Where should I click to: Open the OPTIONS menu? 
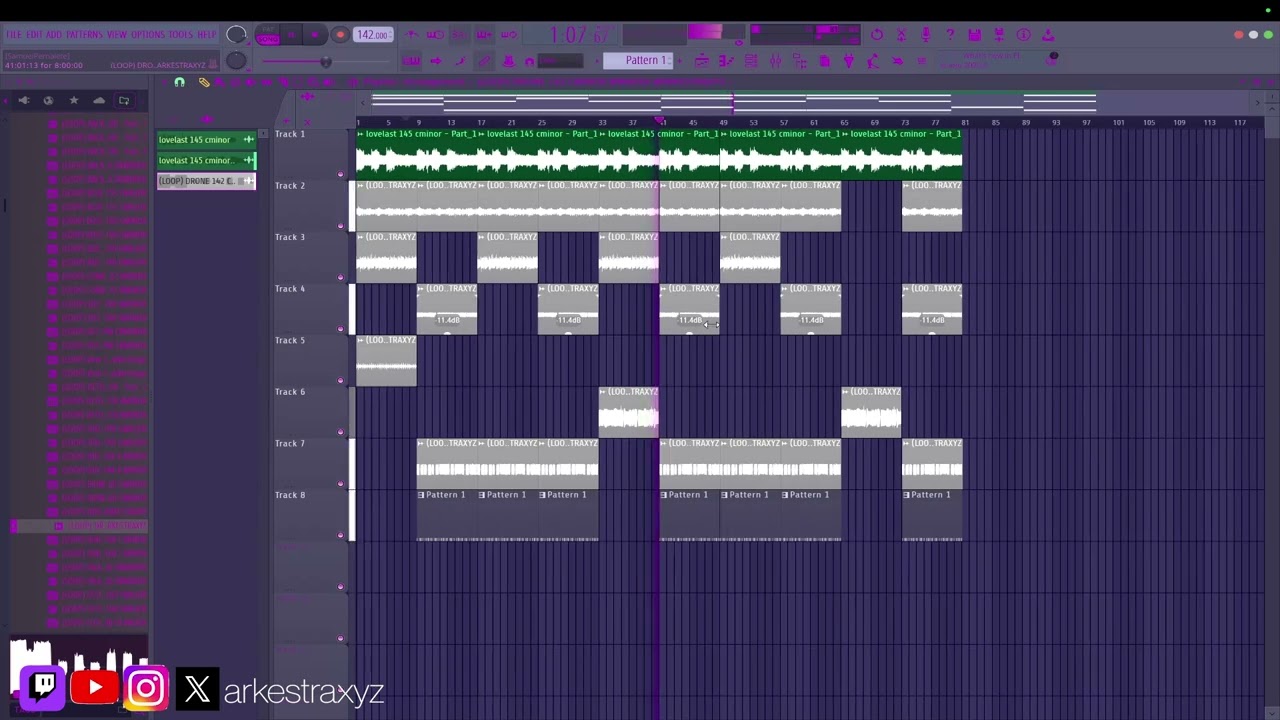147,34
